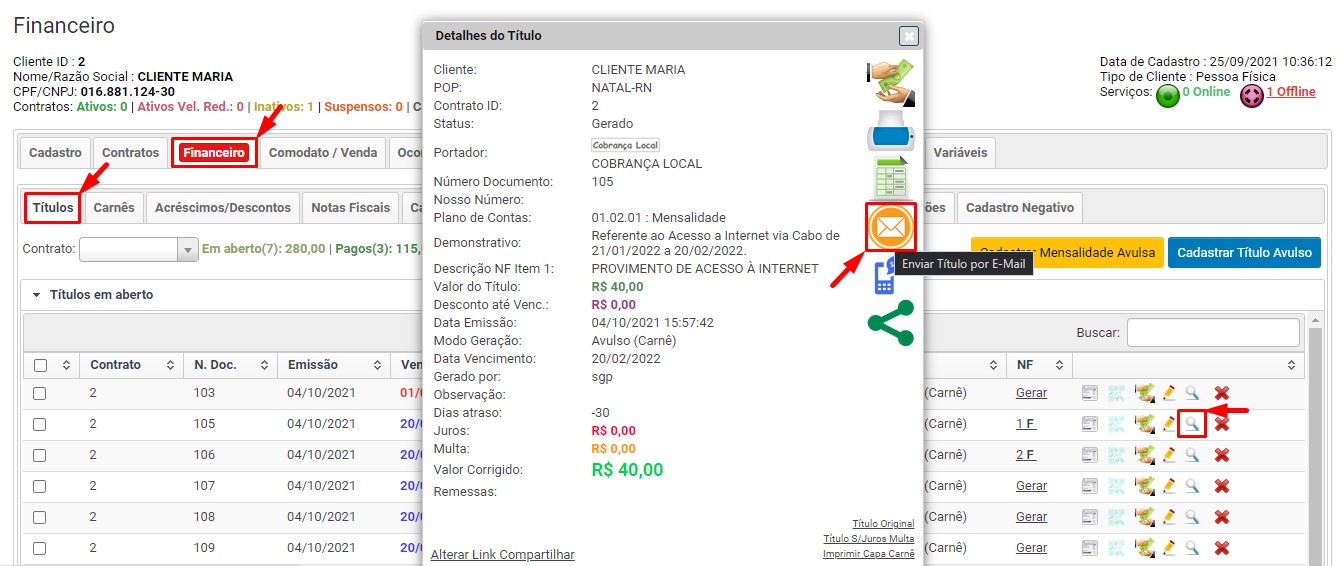Open details magnifier for document 105
The height and width of the screenshot is (566, 1340).
click(1192, 424)
